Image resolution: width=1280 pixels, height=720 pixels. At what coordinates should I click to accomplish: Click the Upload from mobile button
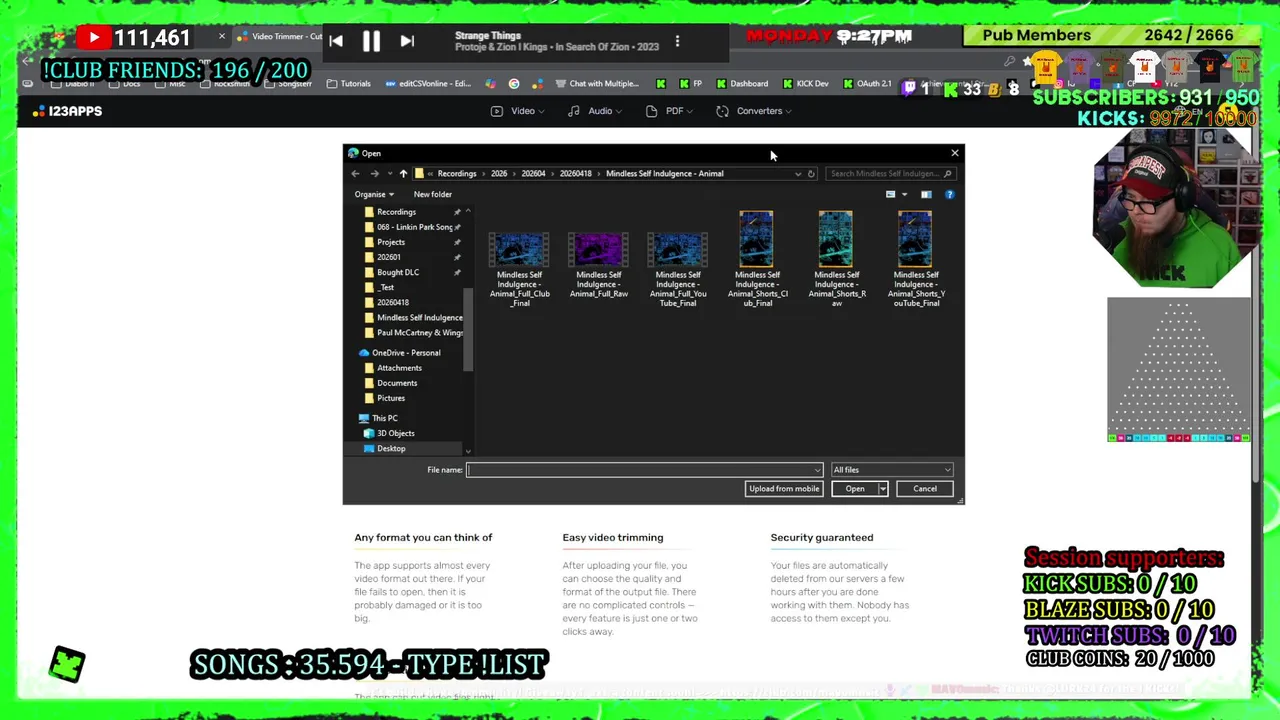pyautogui.click(x=784, y=489)
